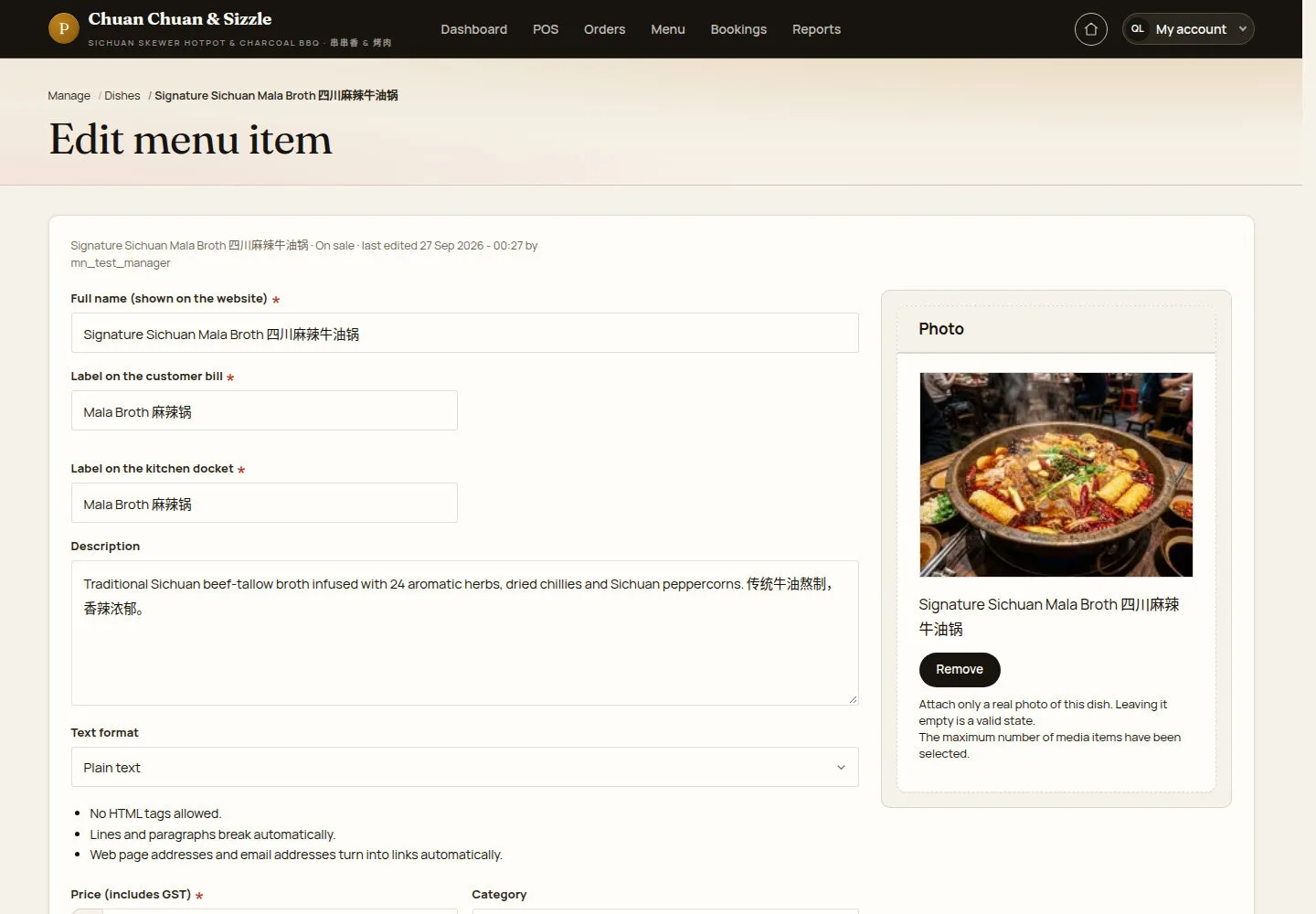Go to the Dashboard menu
This screenshot has height=914, width=1316.
[473, 29]
